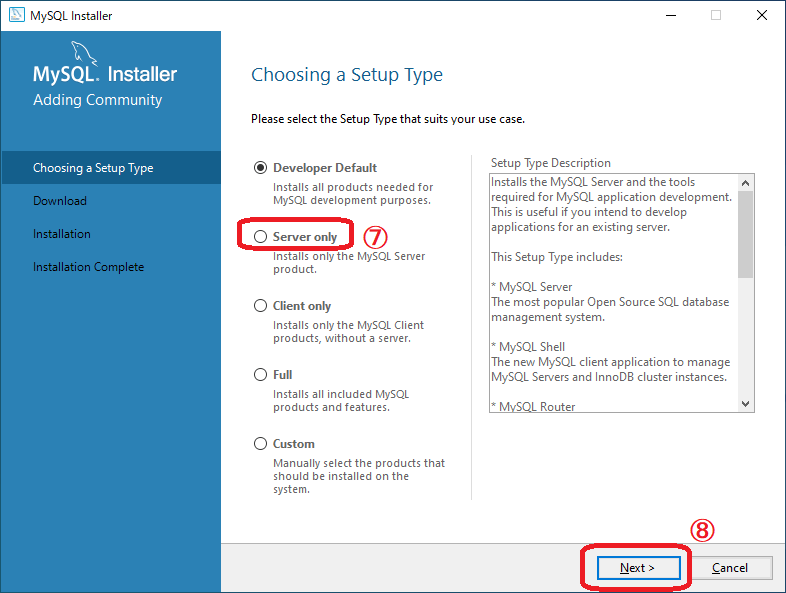The height and width of the screenshot is (593, 786).
Task: Click the Cancel button
Action: tap(729, 568)
